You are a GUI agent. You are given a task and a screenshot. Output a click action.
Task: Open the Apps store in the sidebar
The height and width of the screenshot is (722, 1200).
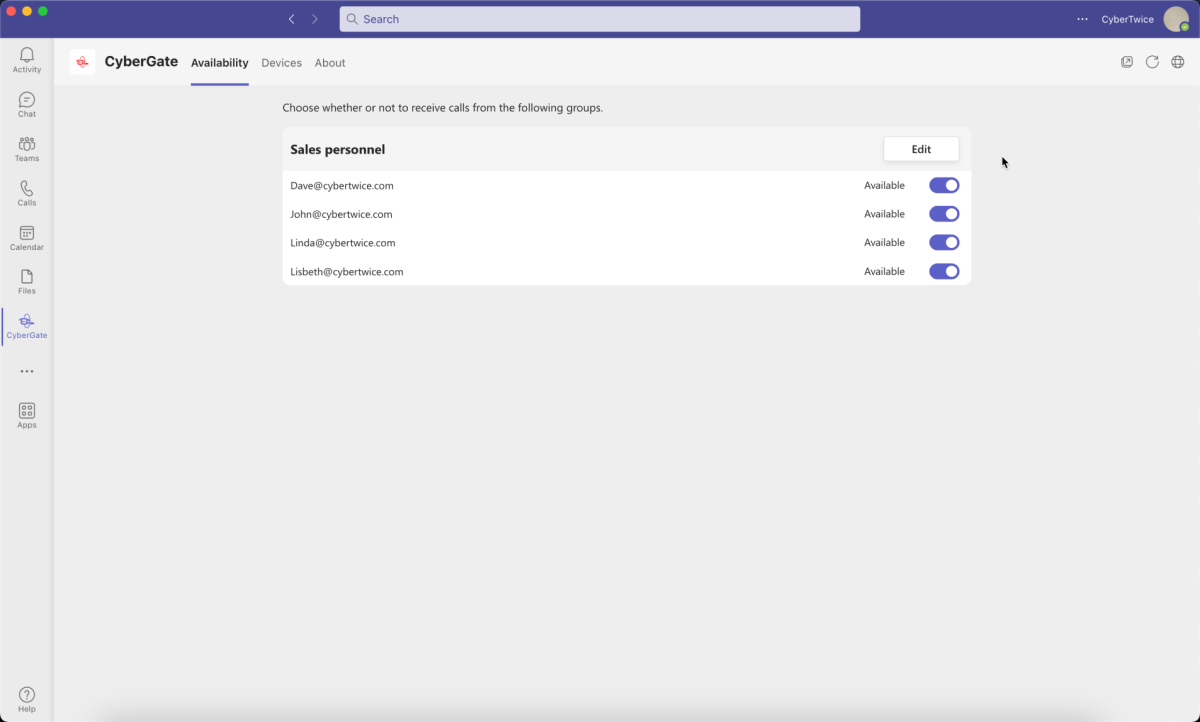click(x=27, y=415)
